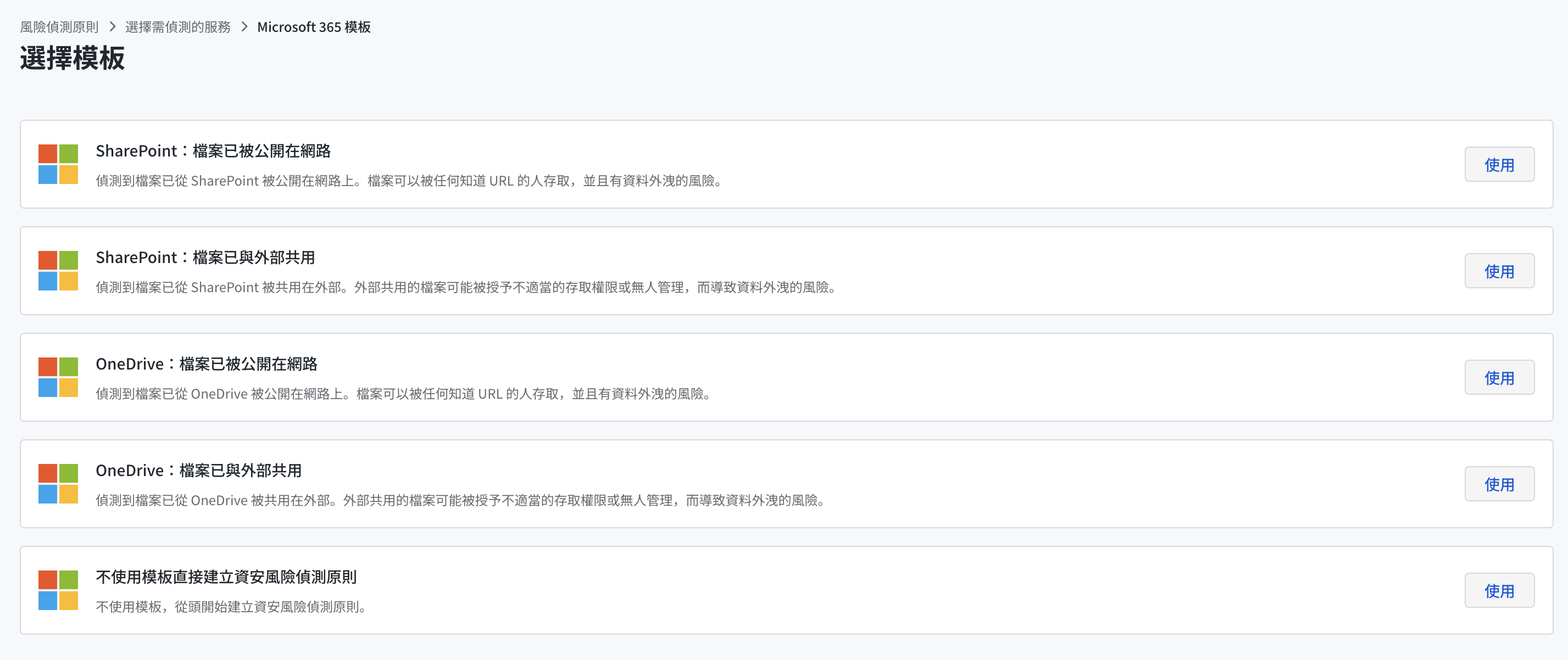Select the title OneDrive：檔案已被公開在網路
The height and width of the screenshot is (660, 1568).
click(x=207, y=363)
